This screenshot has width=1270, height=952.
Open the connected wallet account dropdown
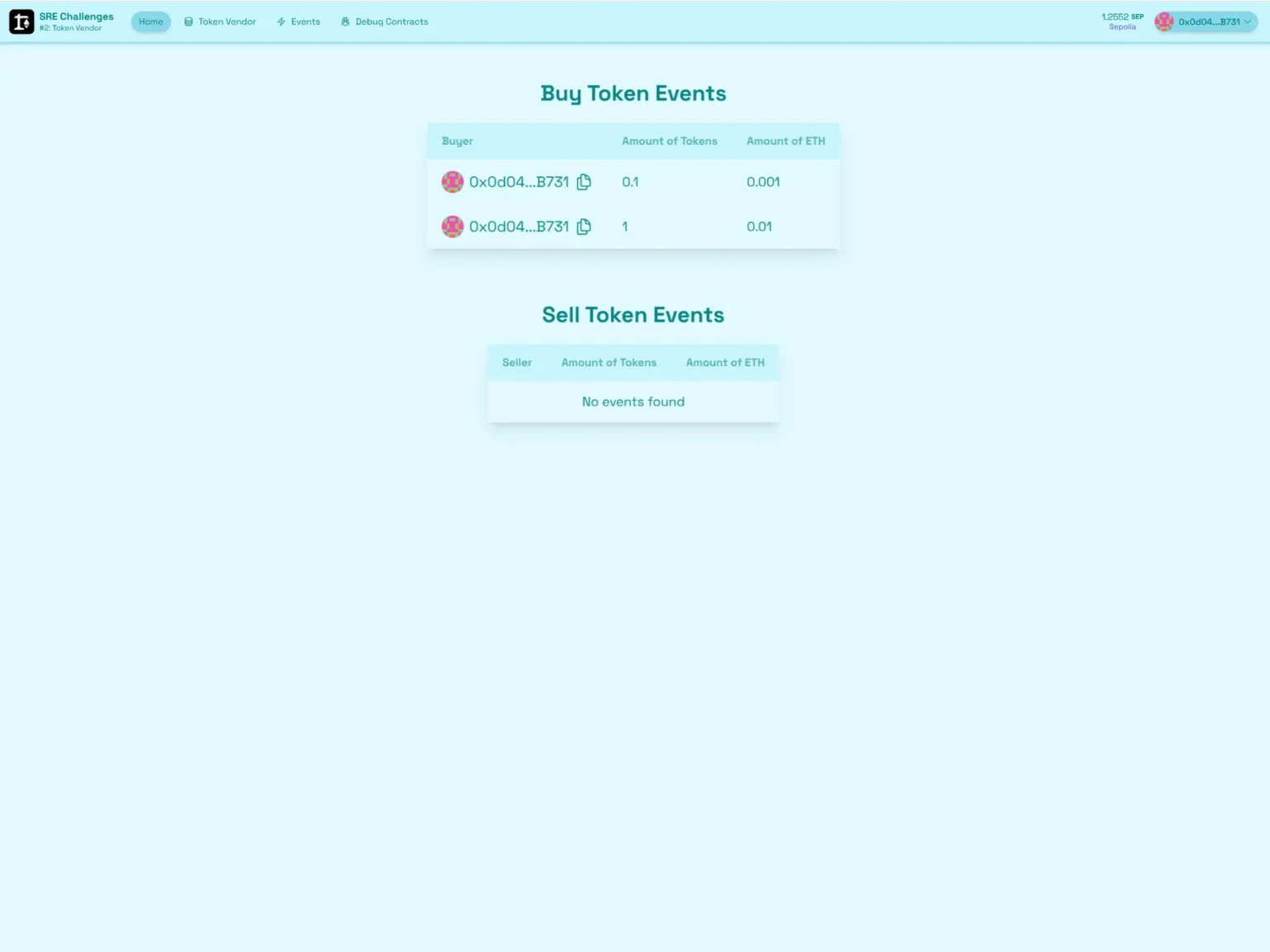[1205, 21]
